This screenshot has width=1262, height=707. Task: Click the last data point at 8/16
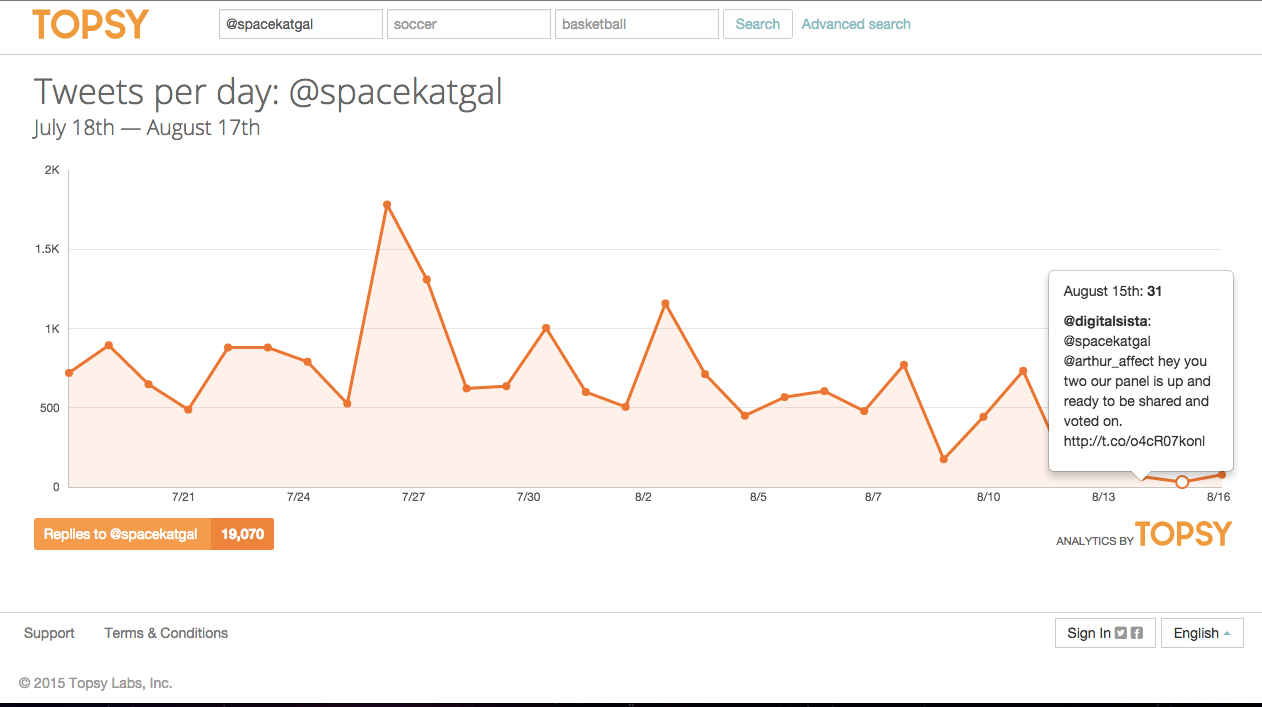pyautogui.click(x=1221, y=475)
